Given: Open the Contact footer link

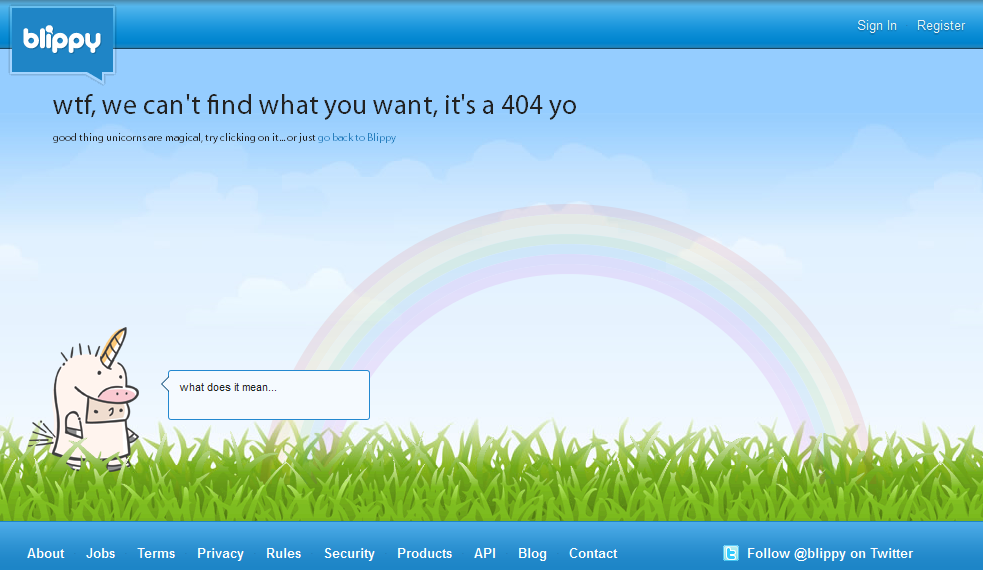Looking at the screenshot, I should click(x=593, y=553).
